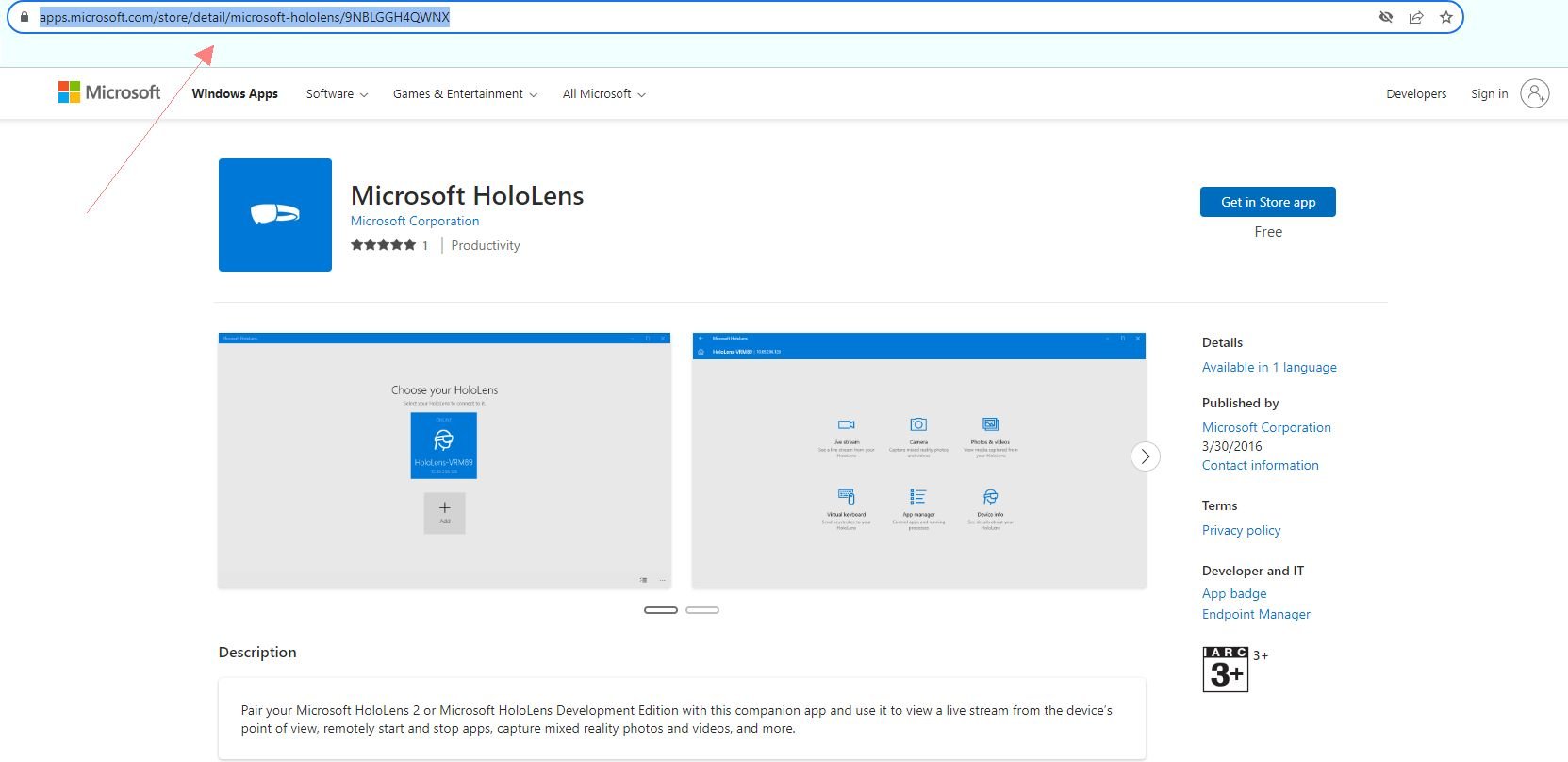Expand the Software dropdown menu

pyautogui.click(x=337, y=94)
